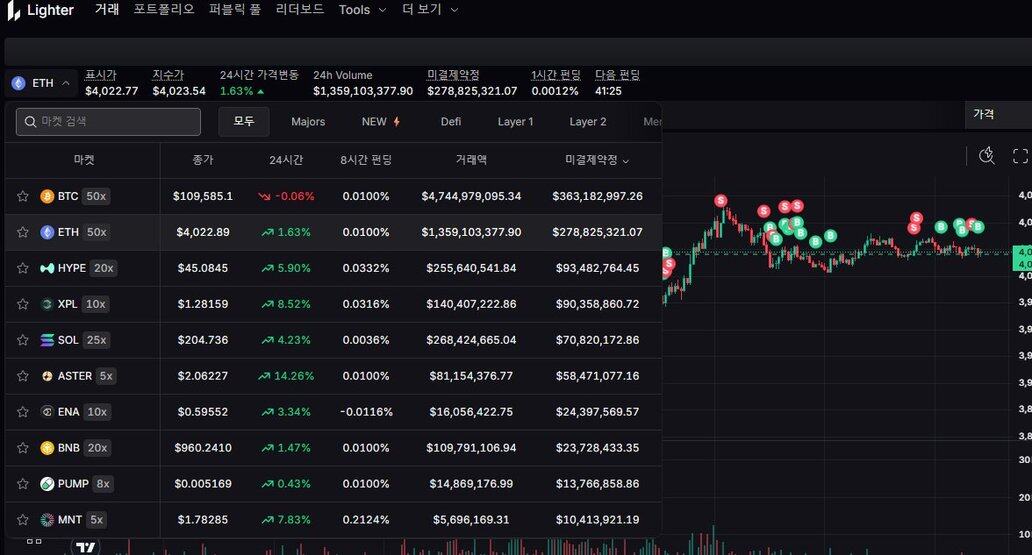This screenshot has height=555, width=1032.
Task: Favorite the SOL market star
Action: click(22, 340)
